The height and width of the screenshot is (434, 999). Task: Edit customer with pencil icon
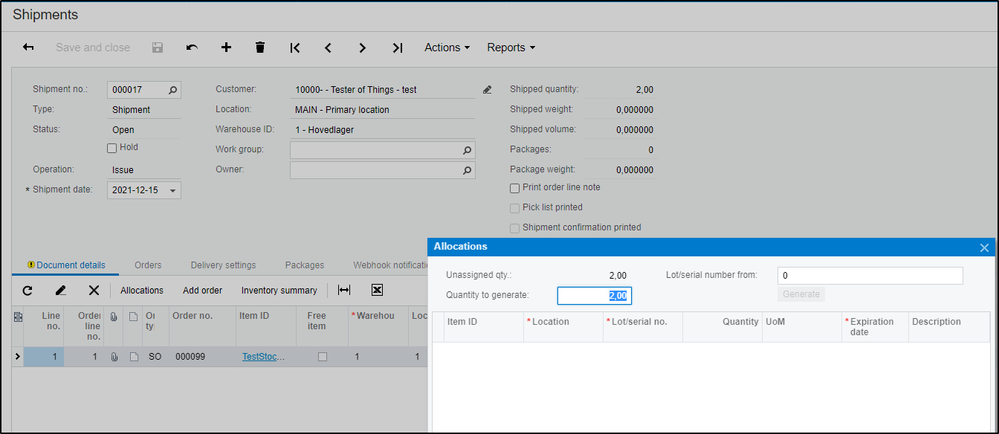tap(487, 90)
